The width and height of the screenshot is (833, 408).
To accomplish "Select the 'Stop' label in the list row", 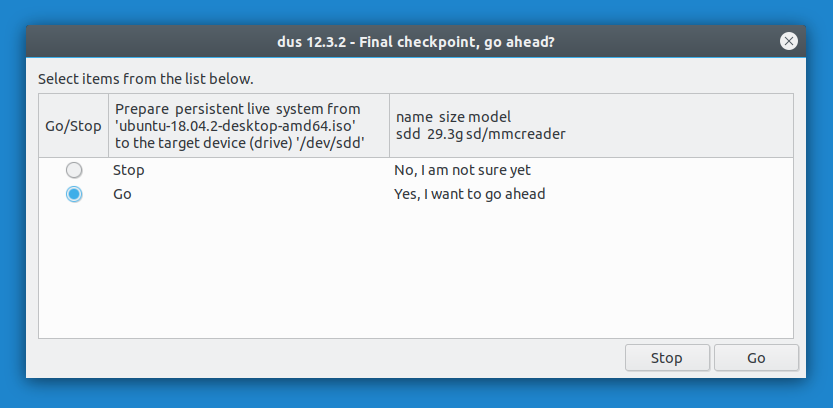I will (129, 170).
